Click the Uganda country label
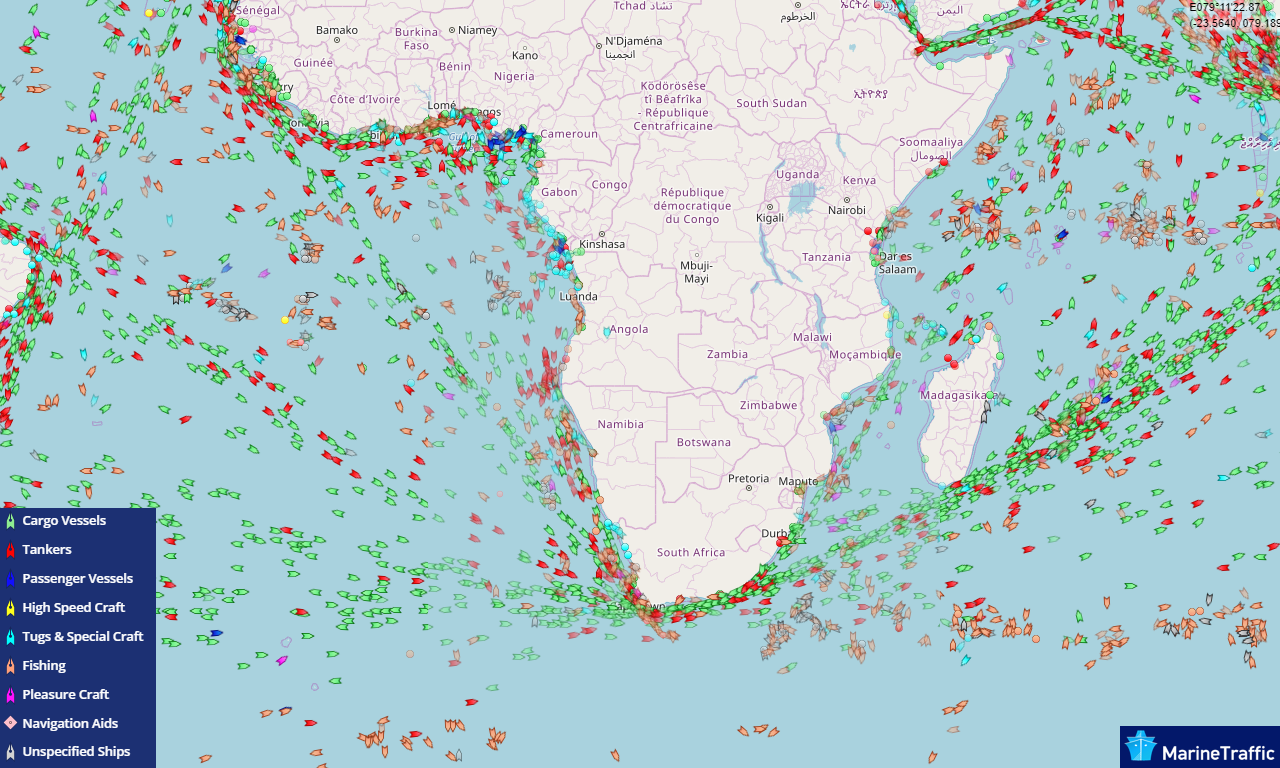The height and width of the screenshot is (768, 1280). (x=797, y=174)
